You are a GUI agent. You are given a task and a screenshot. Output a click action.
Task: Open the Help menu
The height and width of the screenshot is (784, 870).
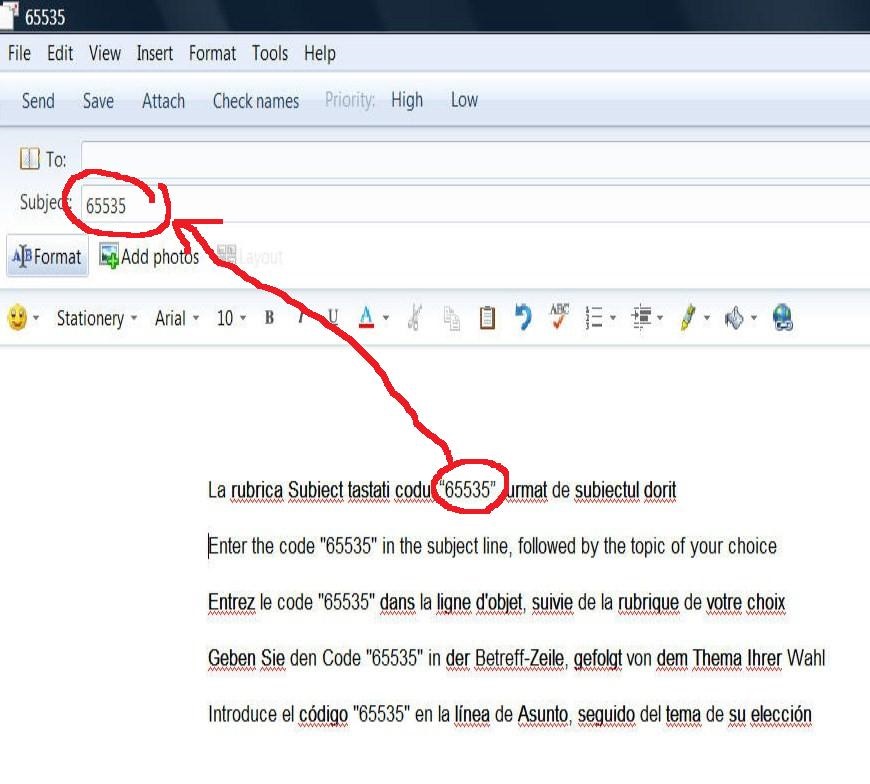[x=320, y=54]
